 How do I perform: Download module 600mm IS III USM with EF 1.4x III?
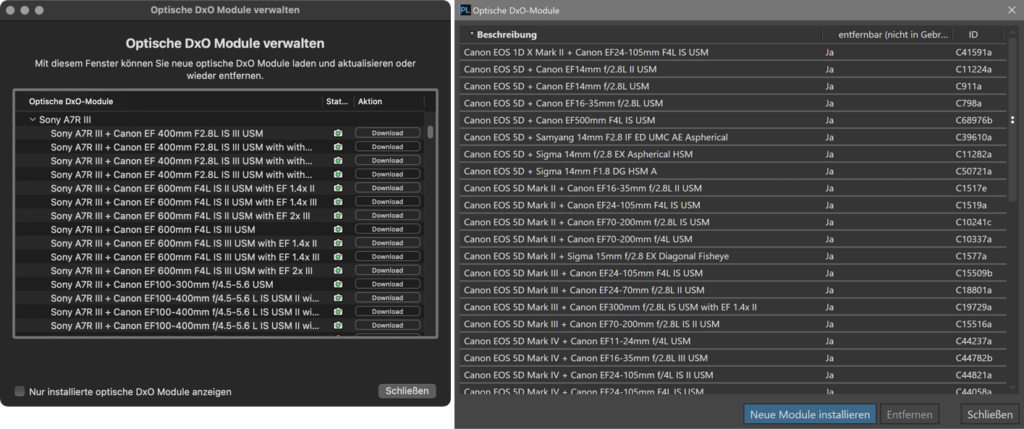(387, 257)
